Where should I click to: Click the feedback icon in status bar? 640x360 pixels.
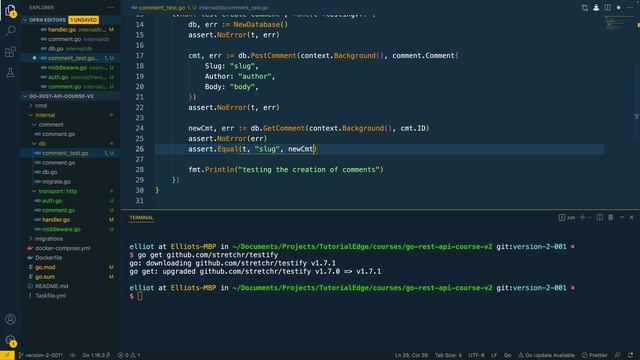coord(618,355)
